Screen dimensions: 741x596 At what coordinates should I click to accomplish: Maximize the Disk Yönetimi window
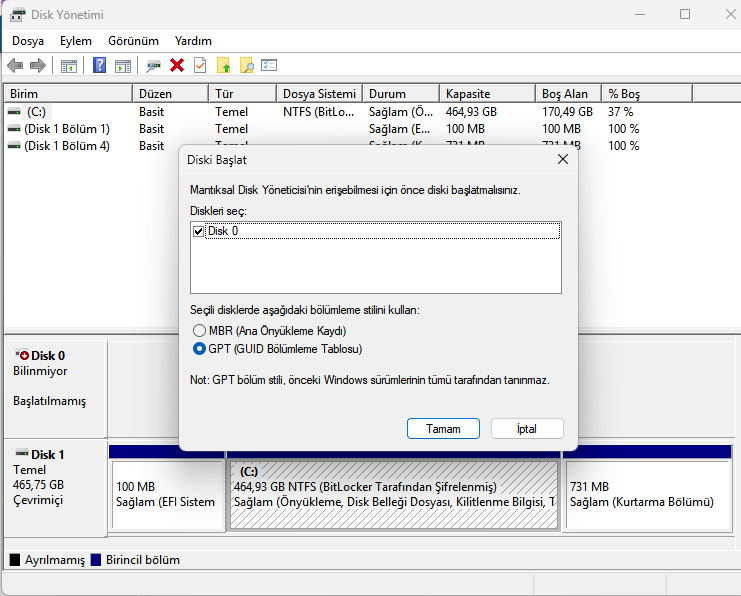pyautogui.click(x=685, y=14)
